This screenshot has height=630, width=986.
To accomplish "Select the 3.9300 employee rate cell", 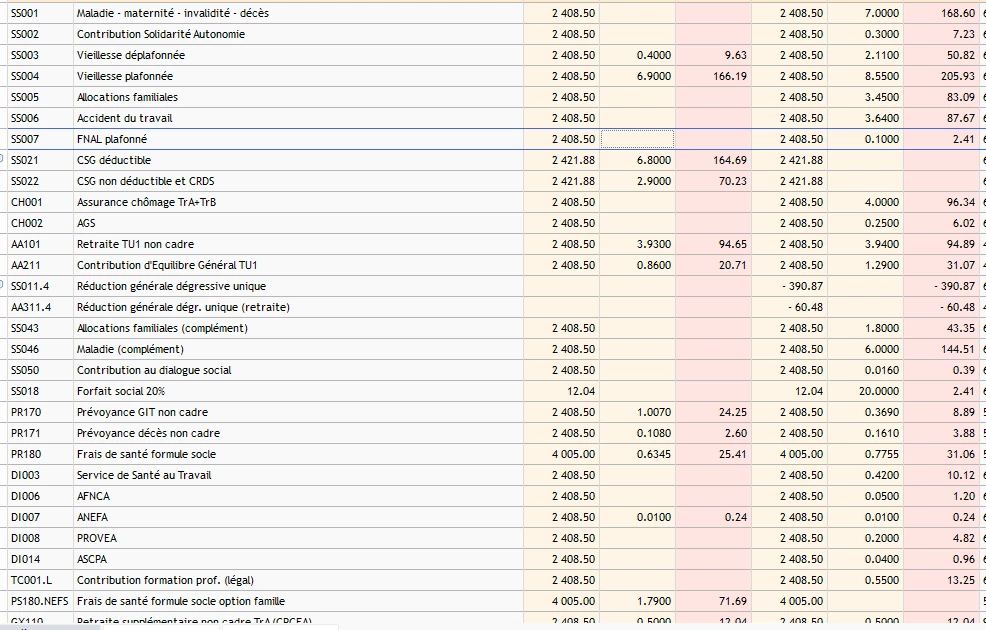I will [637, 244].
